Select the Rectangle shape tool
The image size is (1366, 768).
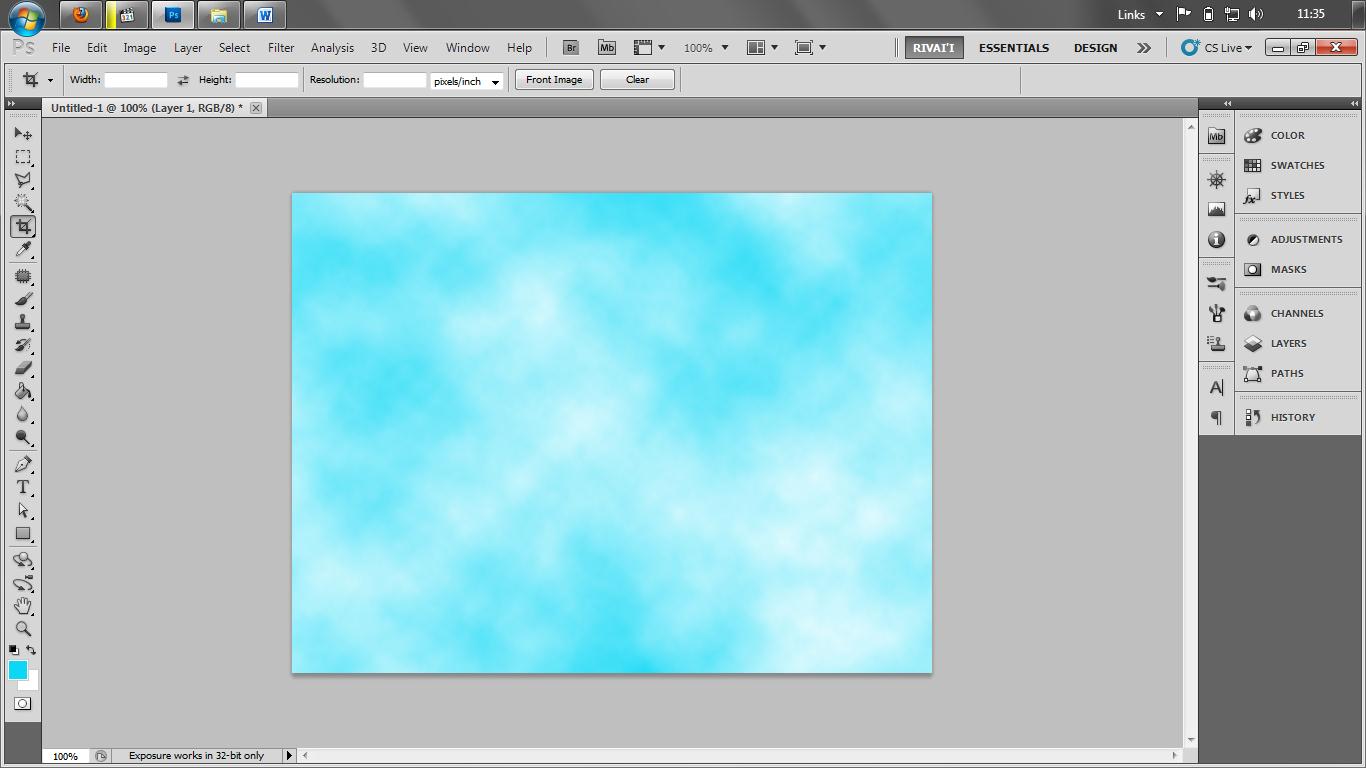pos(23,533)
